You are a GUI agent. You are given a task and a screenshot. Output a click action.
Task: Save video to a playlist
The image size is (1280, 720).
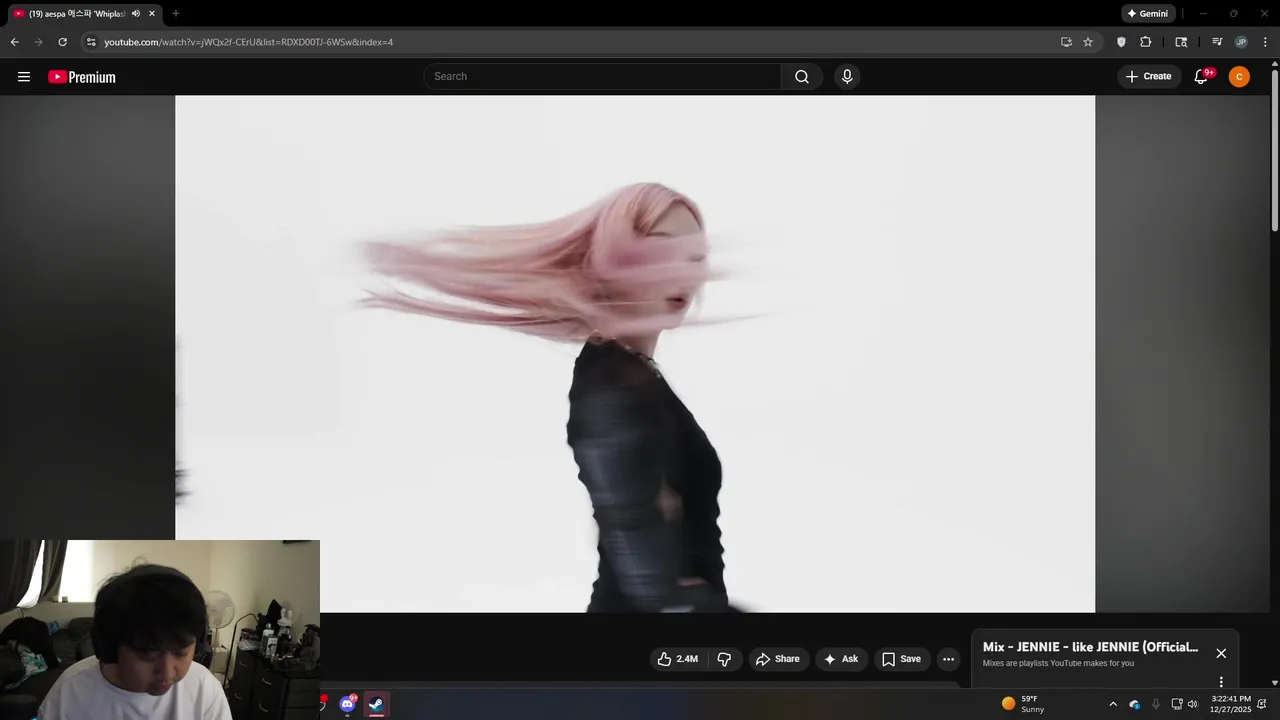(901, 659)
